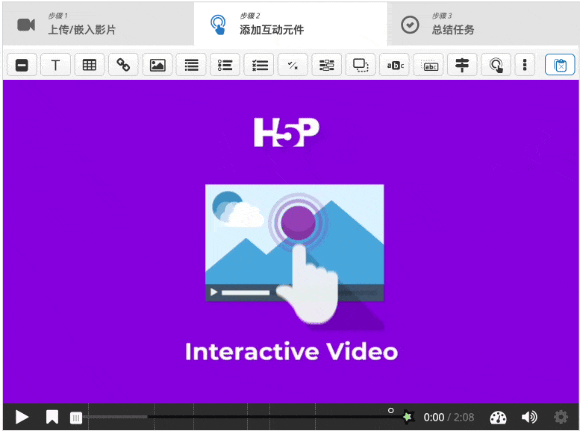
Task: Click the green star endscreen marker
Action: tap(407, 417)
